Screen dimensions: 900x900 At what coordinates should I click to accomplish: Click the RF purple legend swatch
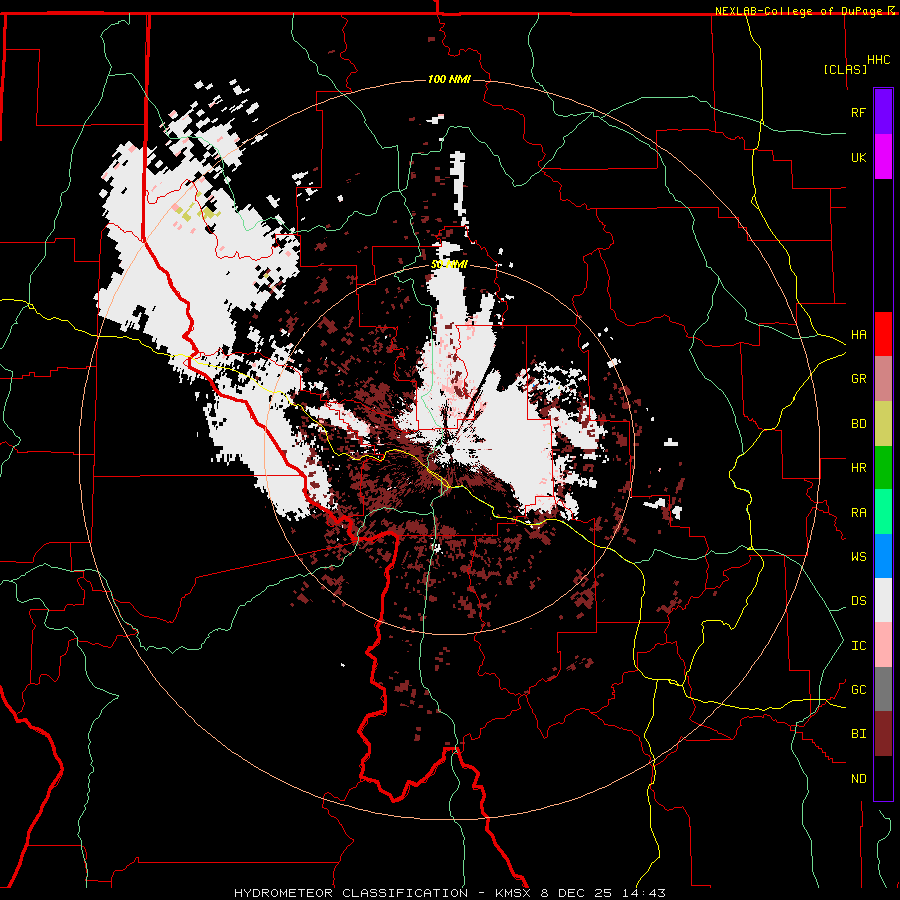(883, 112)
